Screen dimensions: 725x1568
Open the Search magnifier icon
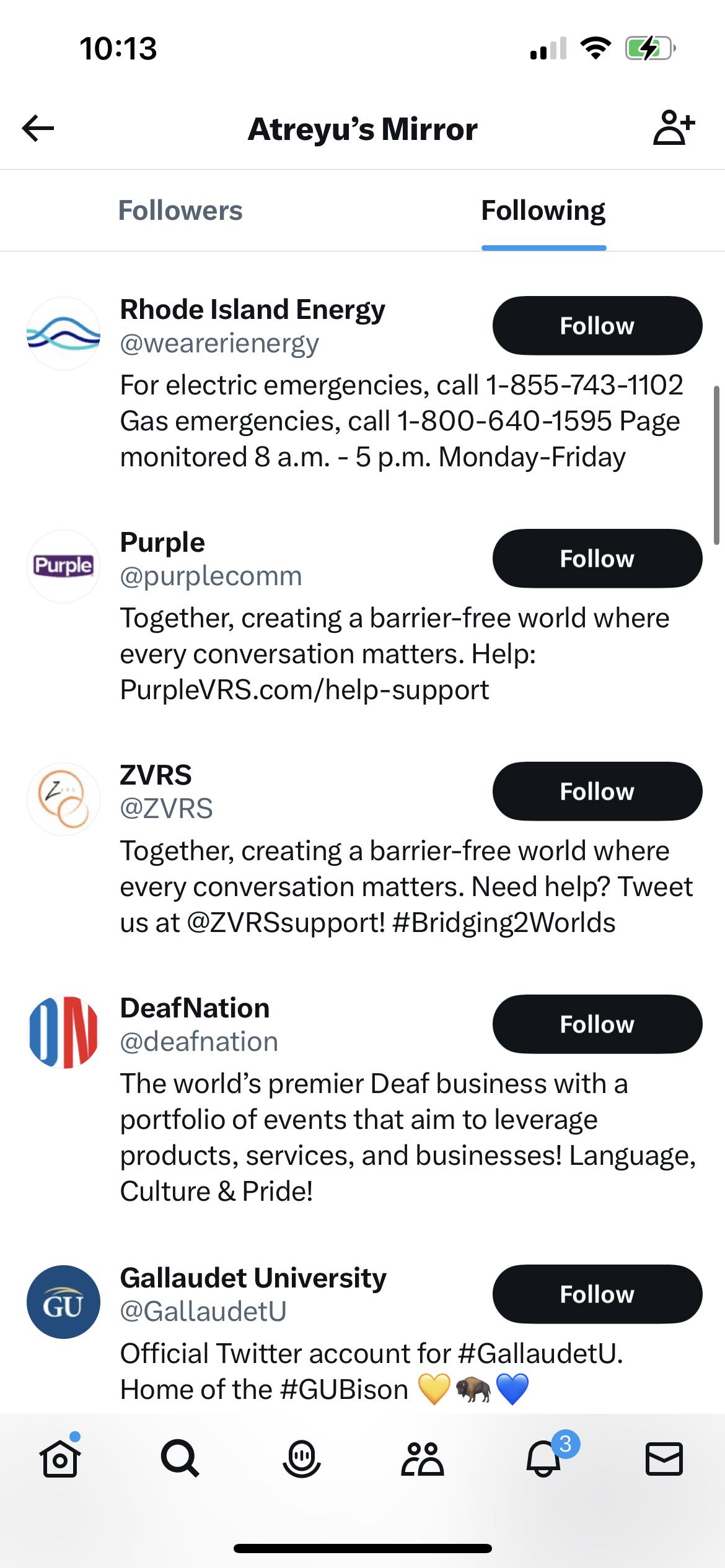(x=180, y=1458)
